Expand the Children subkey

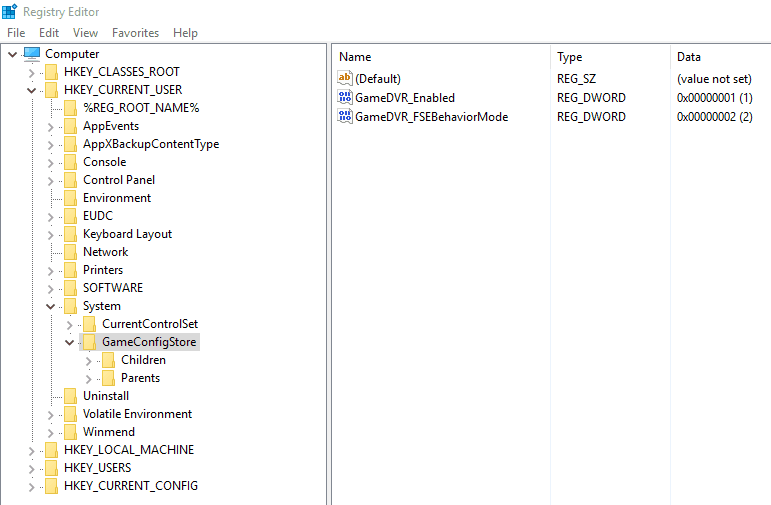tap(89, 361)
